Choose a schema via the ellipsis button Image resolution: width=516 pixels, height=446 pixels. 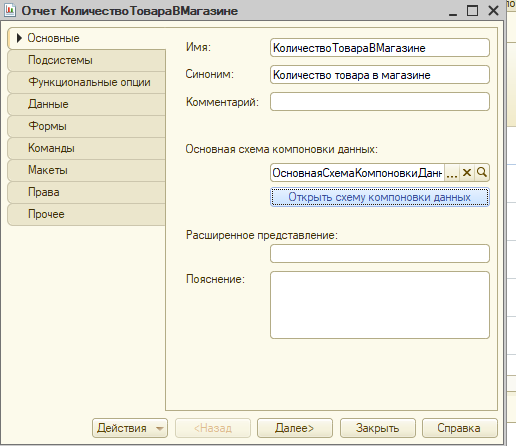click(452, 173)
